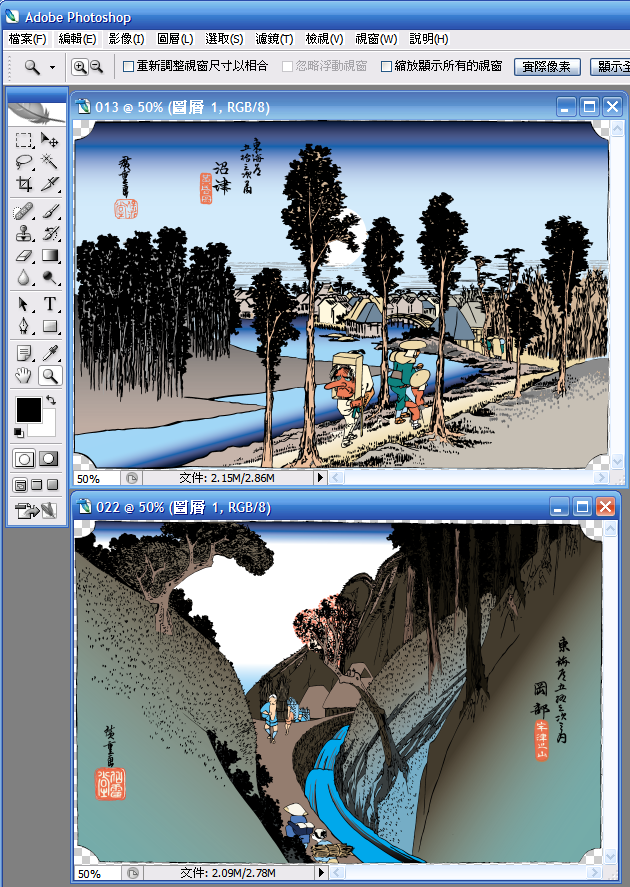Click 文件: 2.09M/2.78M status text
Screen dimensions: 630x887
(228, 873)
